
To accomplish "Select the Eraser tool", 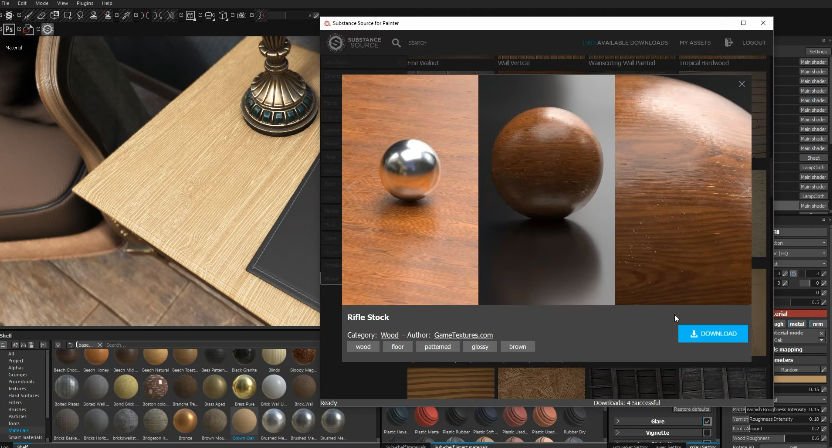I will click(41, 15).
